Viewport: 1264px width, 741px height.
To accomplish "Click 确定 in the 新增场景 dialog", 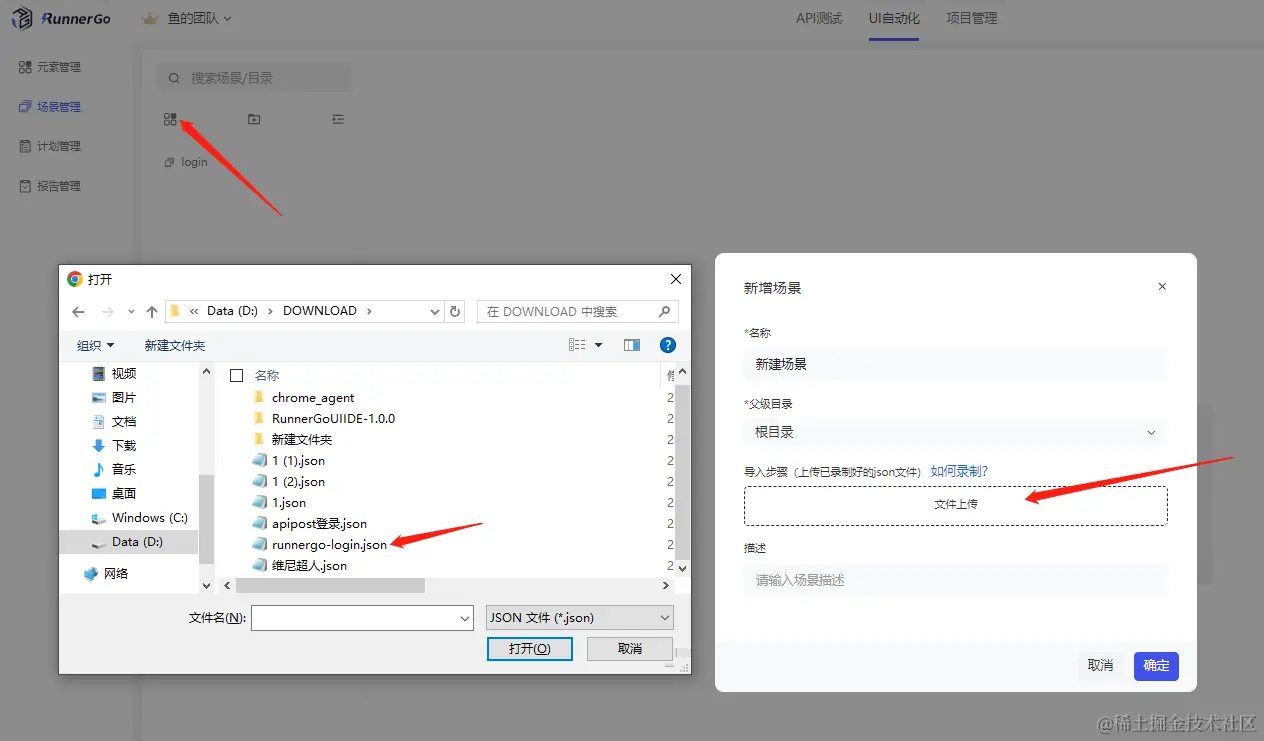I will [x=1156, y=666].
